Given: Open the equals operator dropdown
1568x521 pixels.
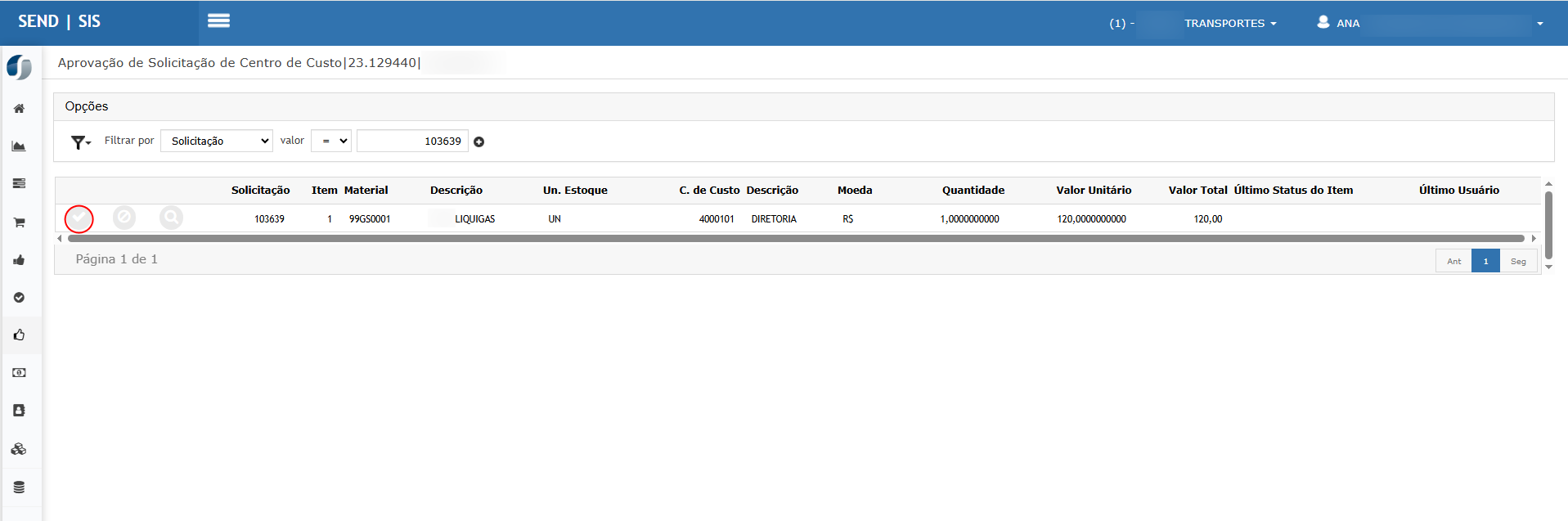Looking at the screenshot, I should tap(331, 141).
